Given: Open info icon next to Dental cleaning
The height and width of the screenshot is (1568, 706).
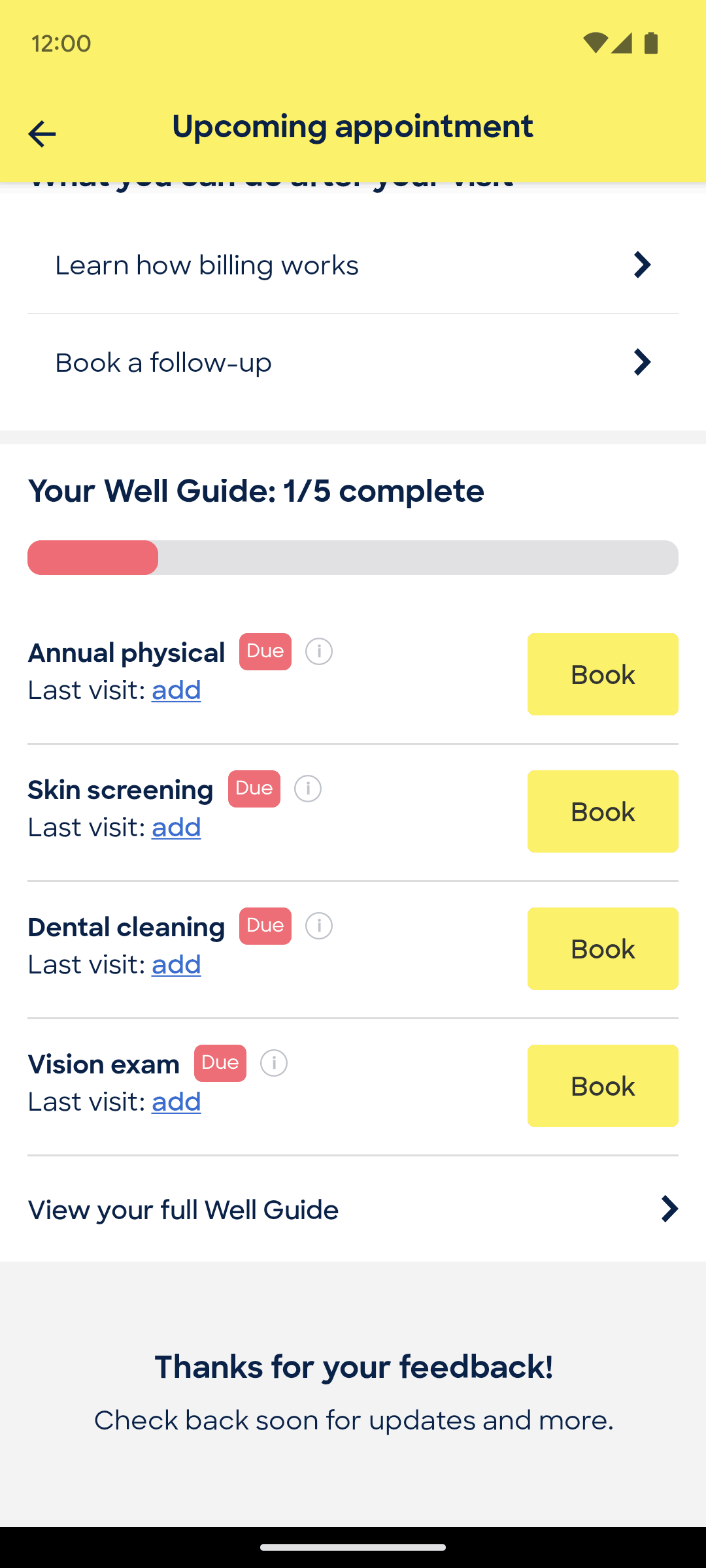Looking at the screenshot, I should pos(319,926).
